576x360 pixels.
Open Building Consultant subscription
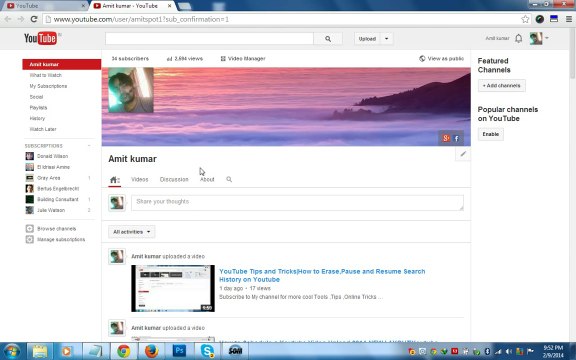57,199
